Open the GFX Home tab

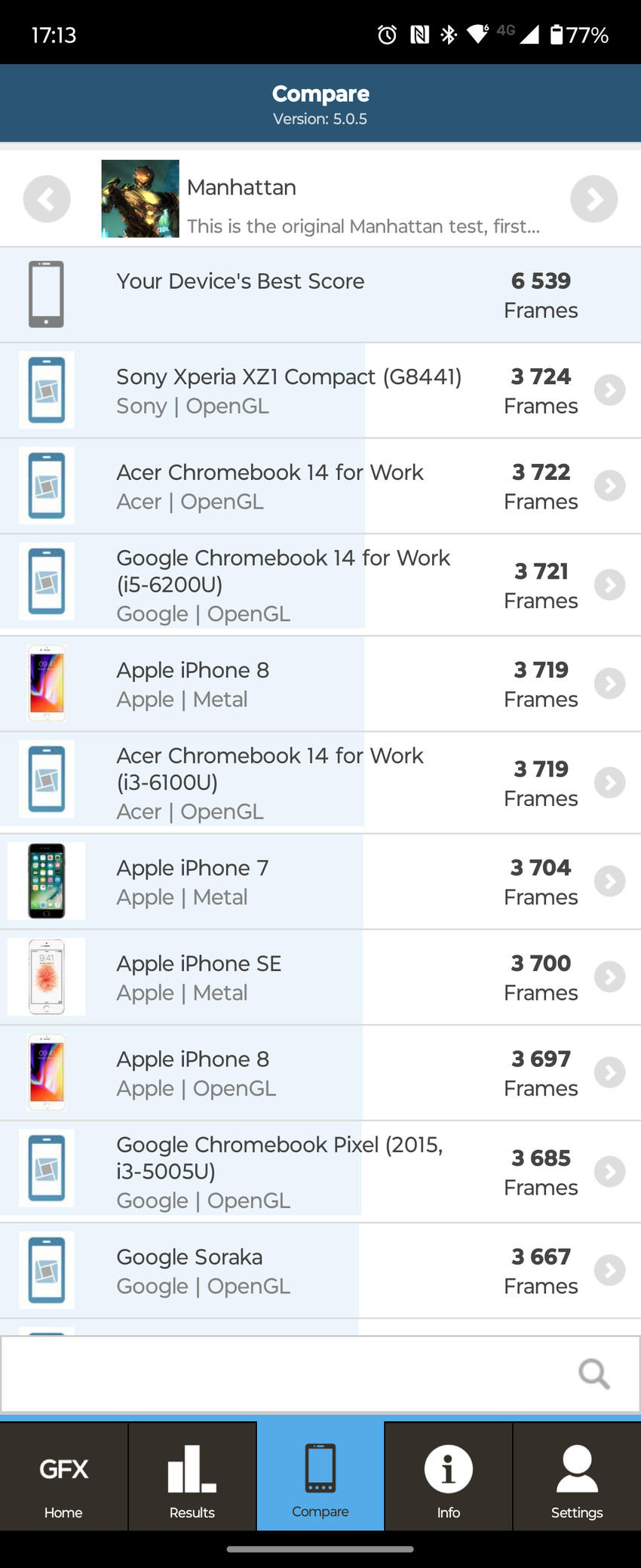[x=64, y=1477]
